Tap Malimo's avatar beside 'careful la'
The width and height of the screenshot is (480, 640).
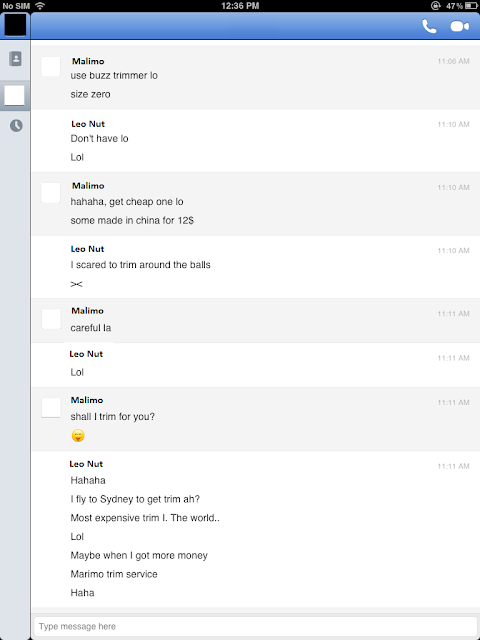(x=51, y=319)
